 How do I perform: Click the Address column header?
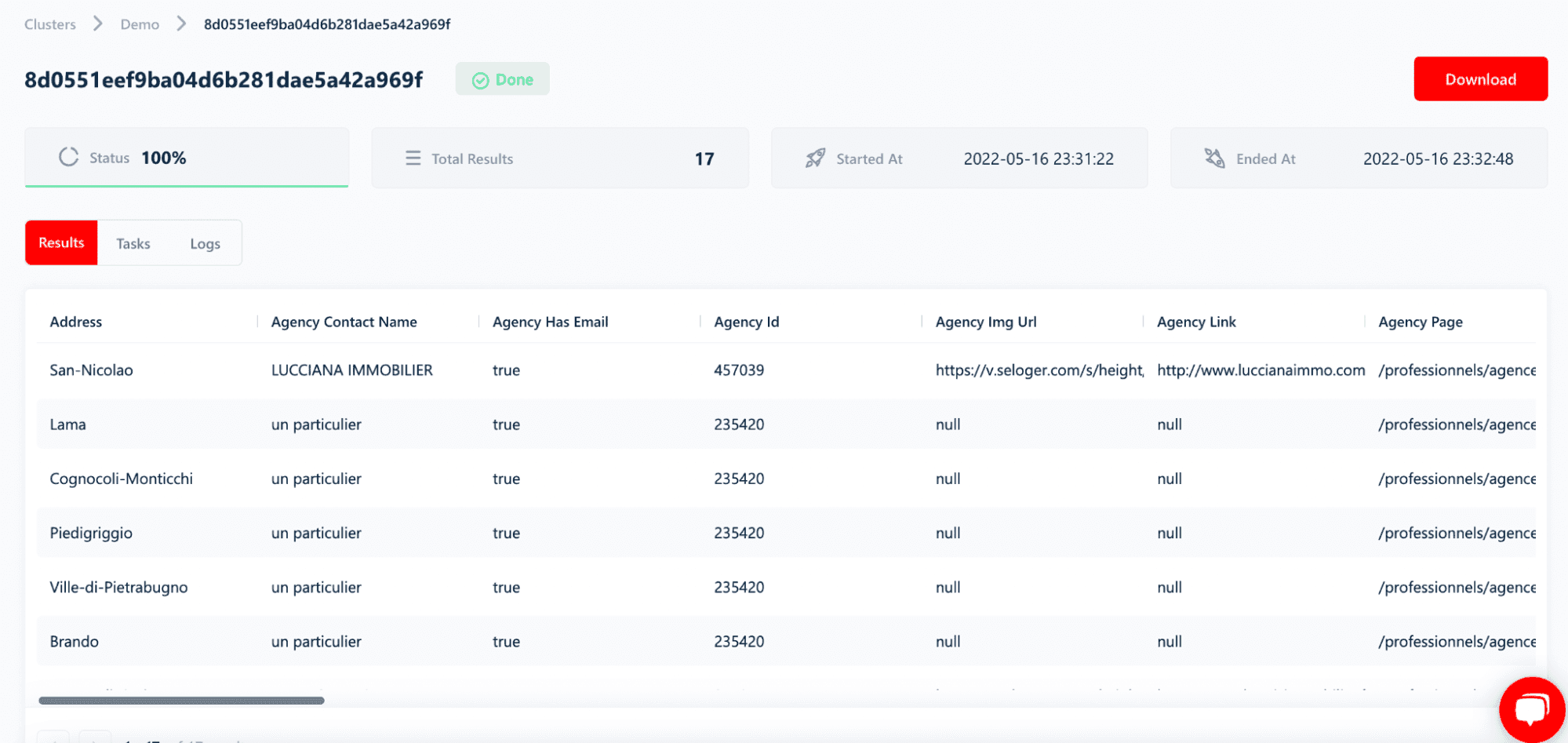point(76,322)
